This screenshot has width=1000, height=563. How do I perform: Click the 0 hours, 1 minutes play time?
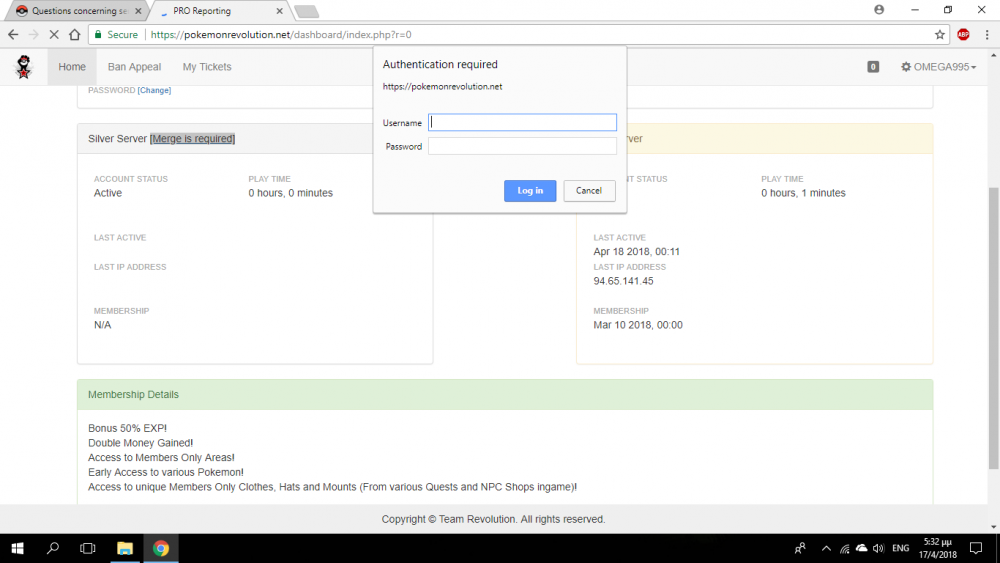pos(803,193)
